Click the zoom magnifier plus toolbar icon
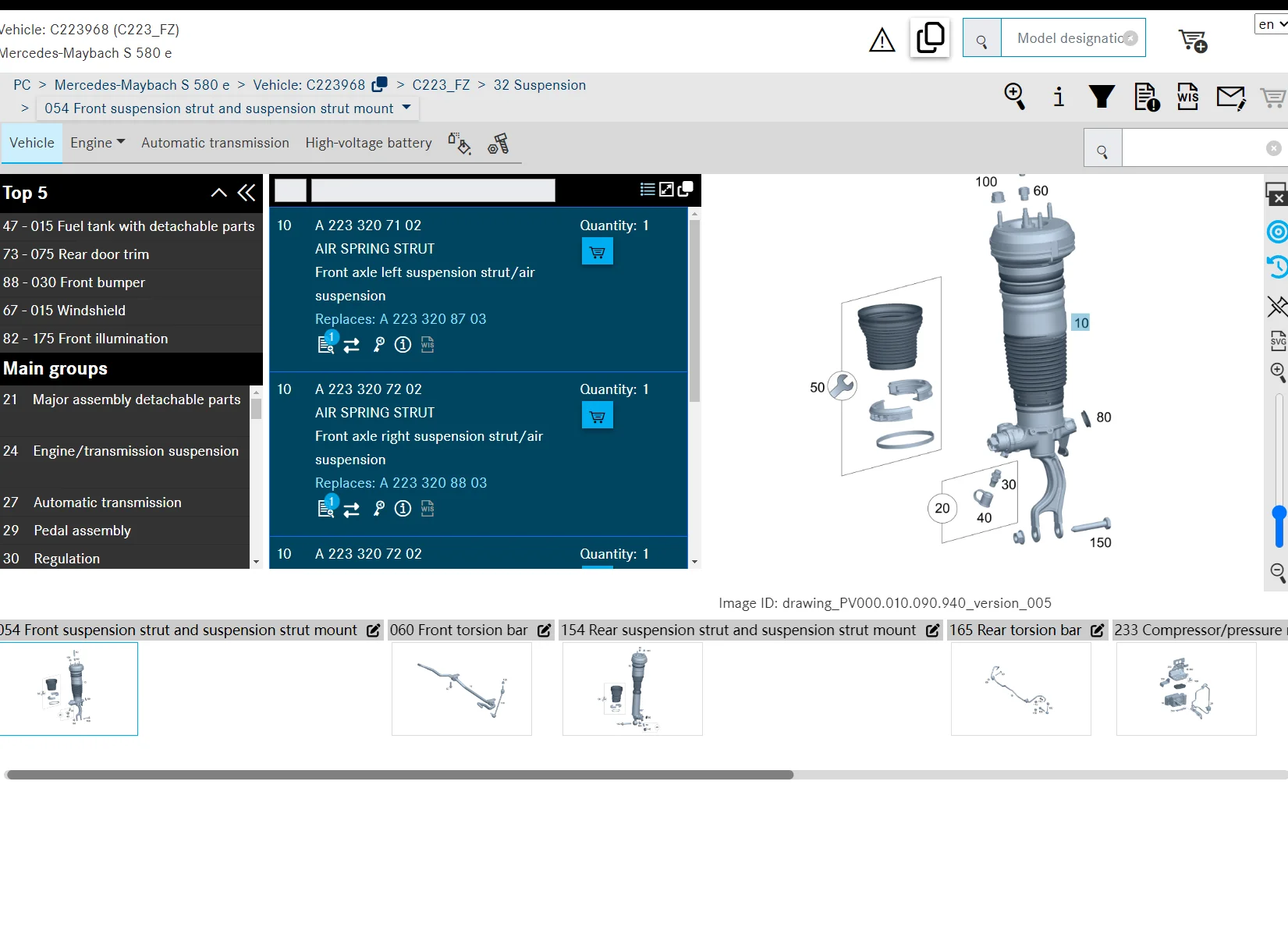The height and width of the screenshot is (941, 1288). [1014, 96]
